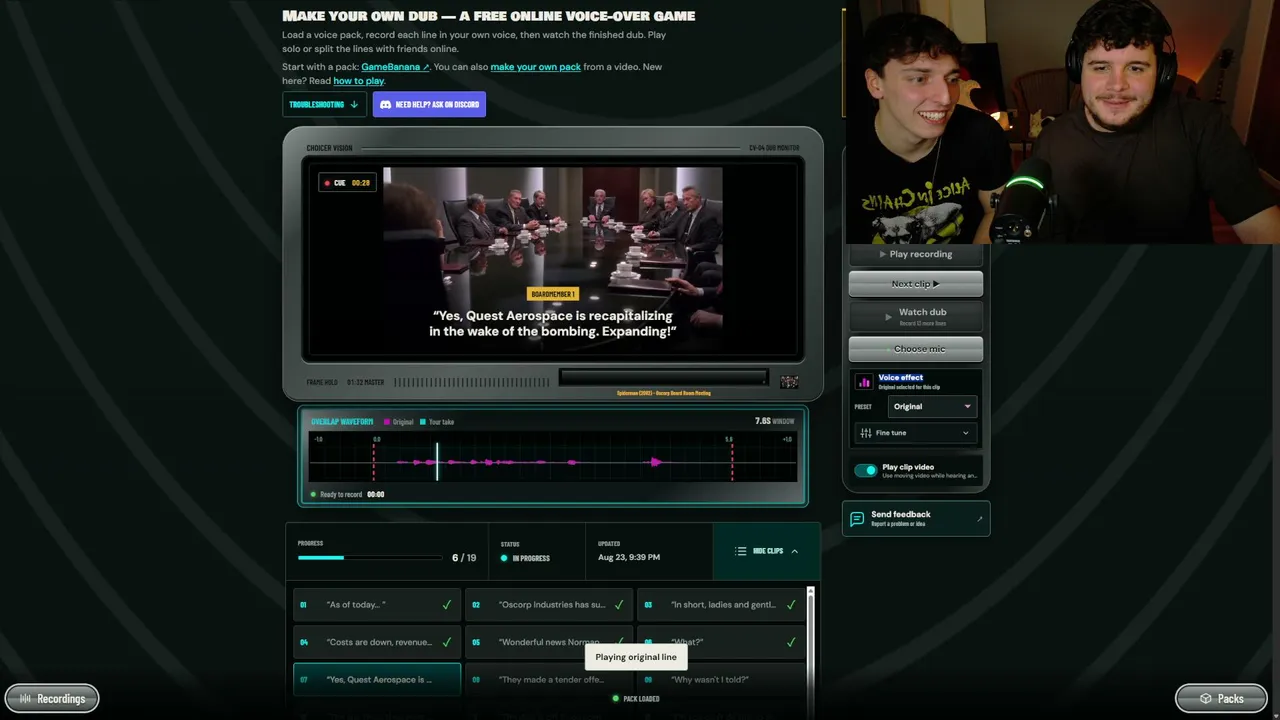Click the Send feedback card
Image resolution: width=1280 pixels, height=720 pixels.
(916, 518)
